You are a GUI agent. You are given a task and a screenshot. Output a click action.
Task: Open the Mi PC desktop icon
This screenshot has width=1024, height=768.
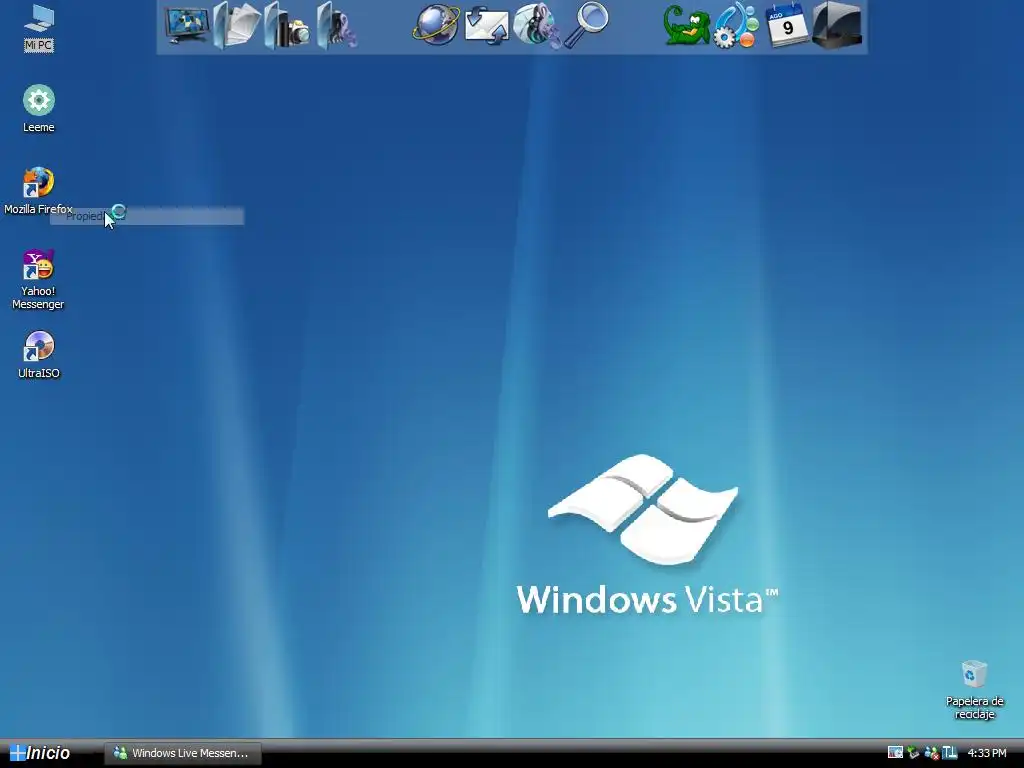(39, 27)
